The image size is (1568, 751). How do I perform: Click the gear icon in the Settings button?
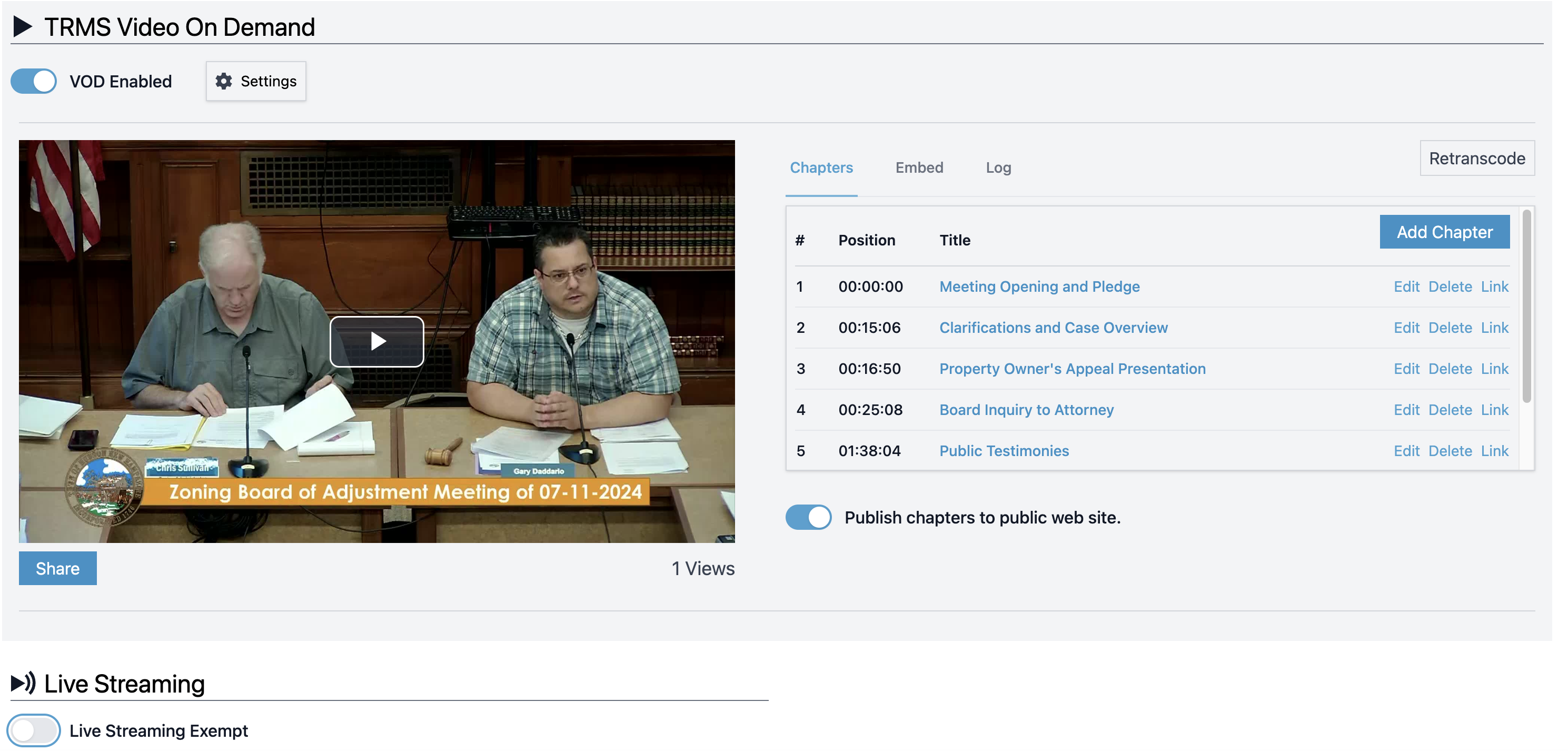coord(223,81)
